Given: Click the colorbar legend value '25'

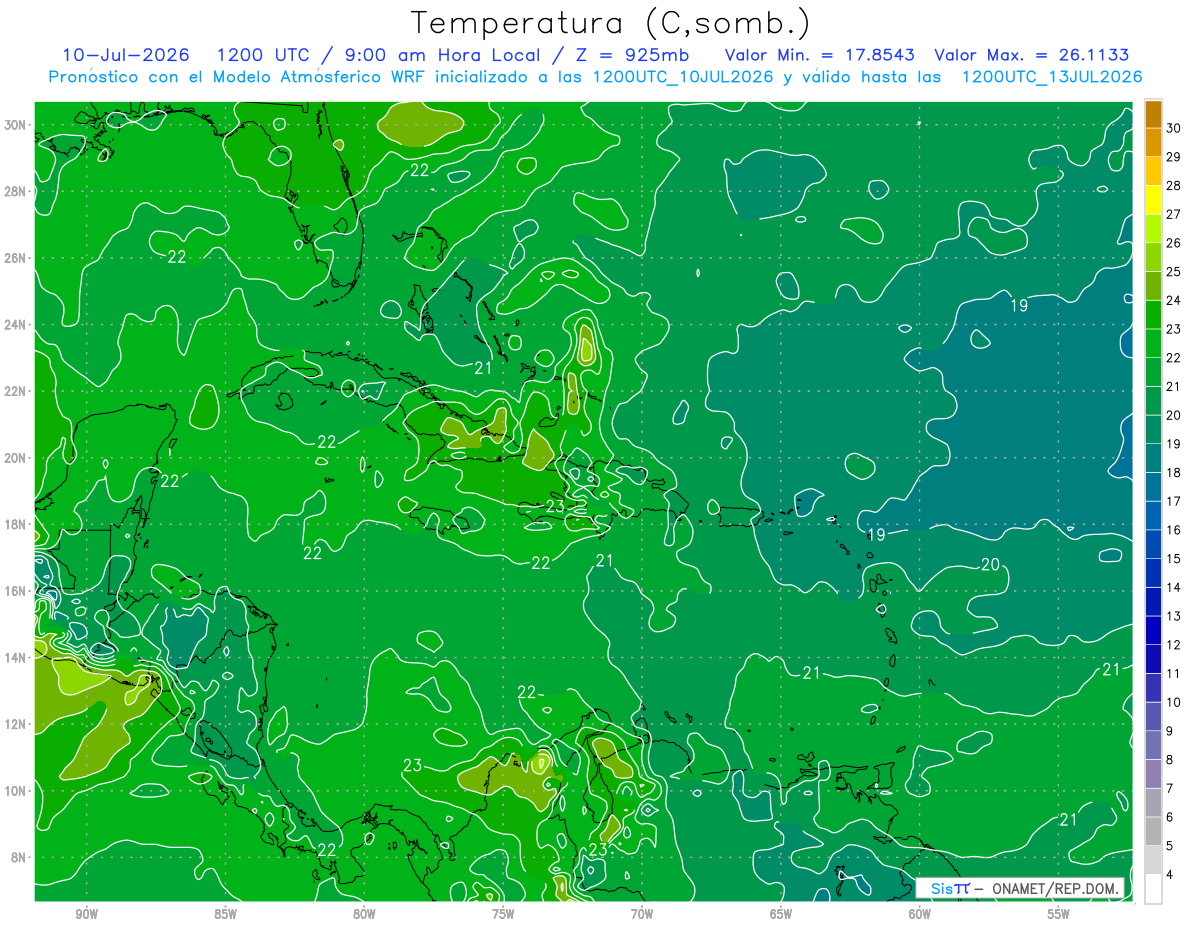Looking at the screenshot, I should 1173,271.
